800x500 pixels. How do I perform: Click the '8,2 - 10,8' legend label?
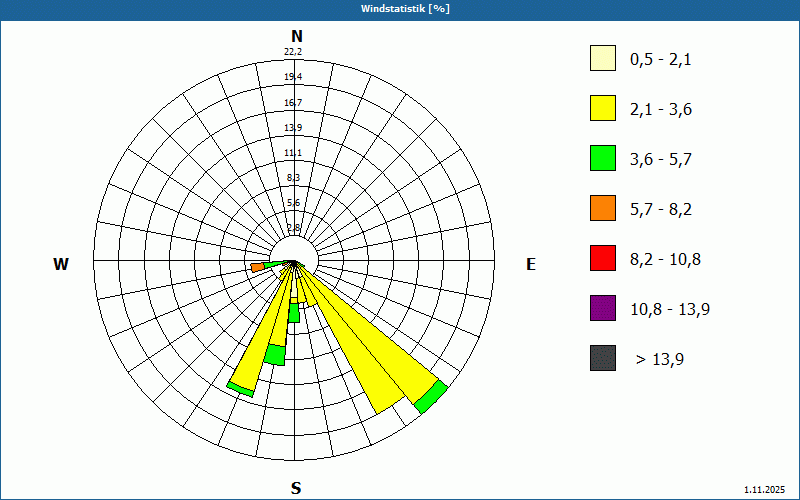(665, 260)
